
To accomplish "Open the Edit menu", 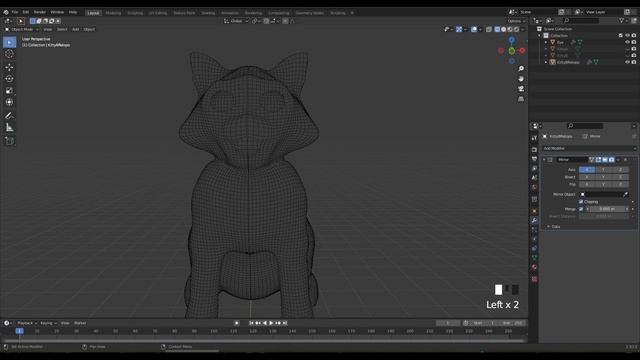I will pyautogui.click(x=26, y=12).
